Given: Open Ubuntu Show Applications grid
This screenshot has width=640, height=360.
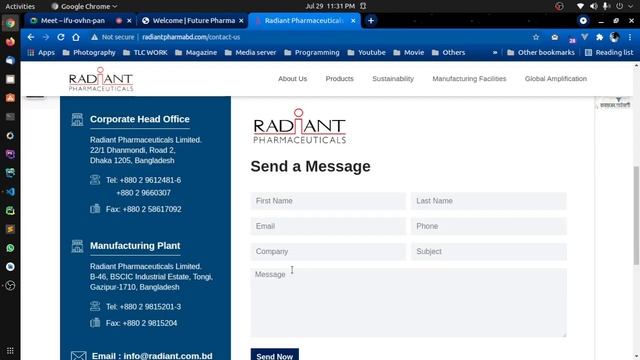Looking at the screenshot, I should (x=10, y=351).
